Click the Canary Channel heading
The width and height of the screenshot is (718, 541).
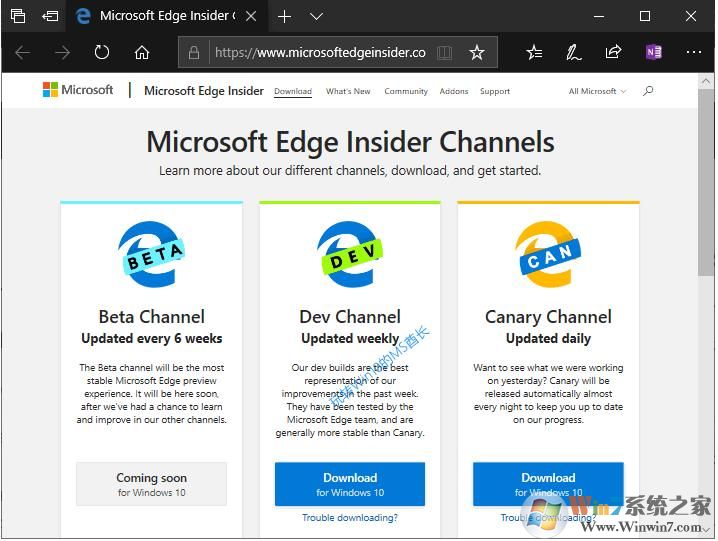tap(548, 317)
